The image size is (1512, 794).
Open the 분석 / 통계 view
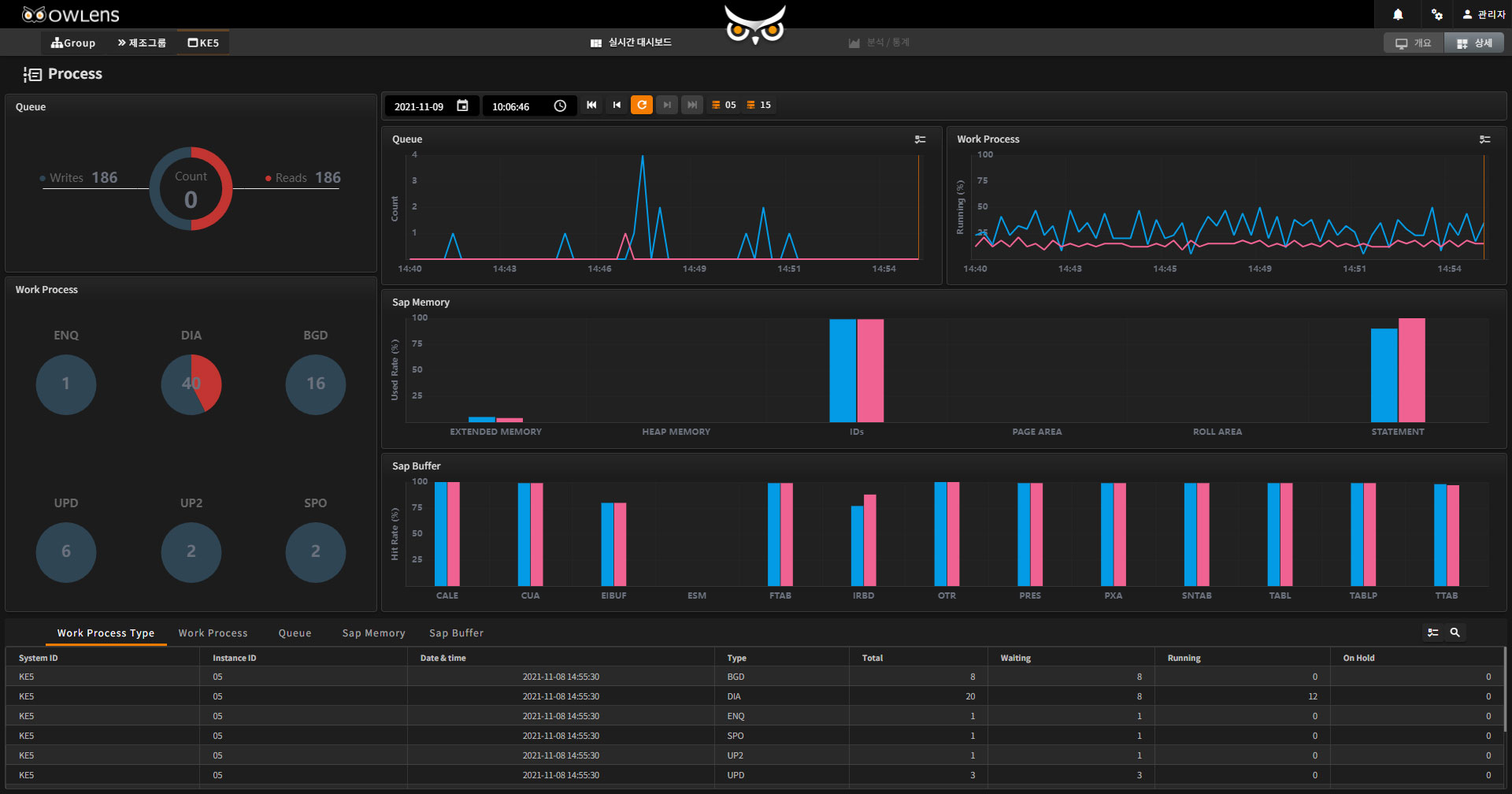879,43
